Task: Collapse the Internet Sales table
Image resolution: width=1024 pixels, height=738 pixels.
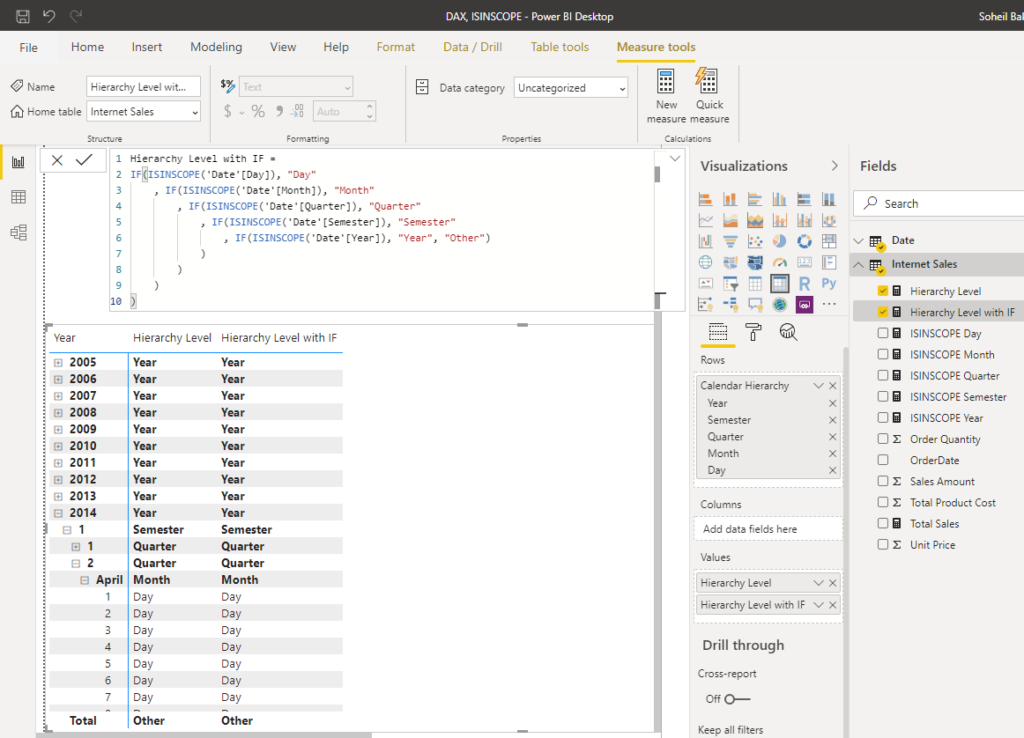Action: (x=859, y=265)
